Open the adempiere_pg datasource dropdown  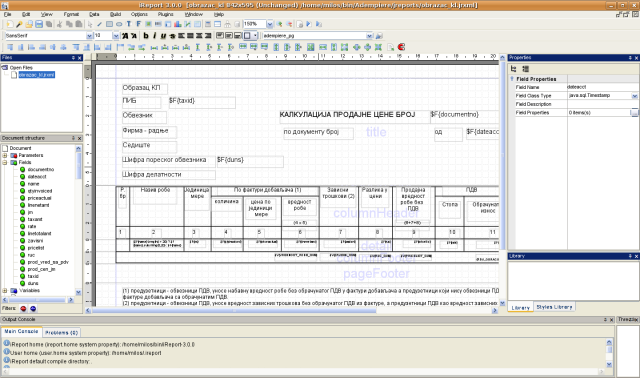pos(369,36)
